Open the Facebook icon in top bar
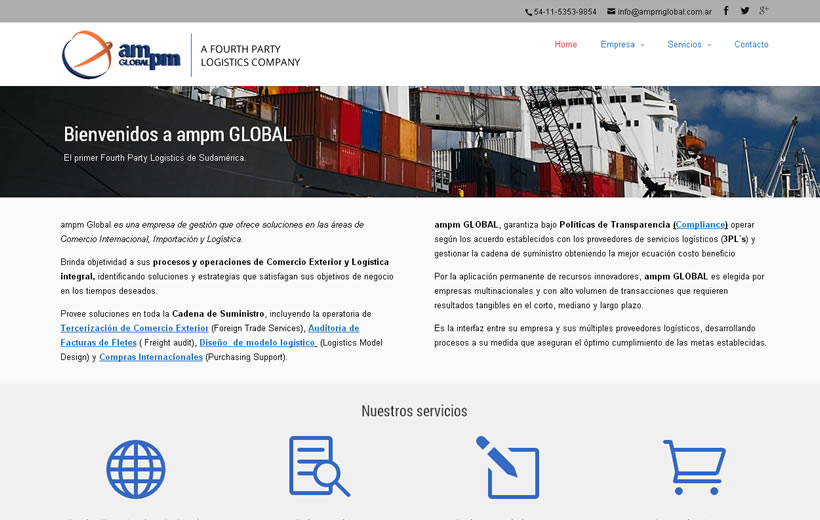Image resolution: width=820 pixels, height=520 pixels. coord(726,10)
